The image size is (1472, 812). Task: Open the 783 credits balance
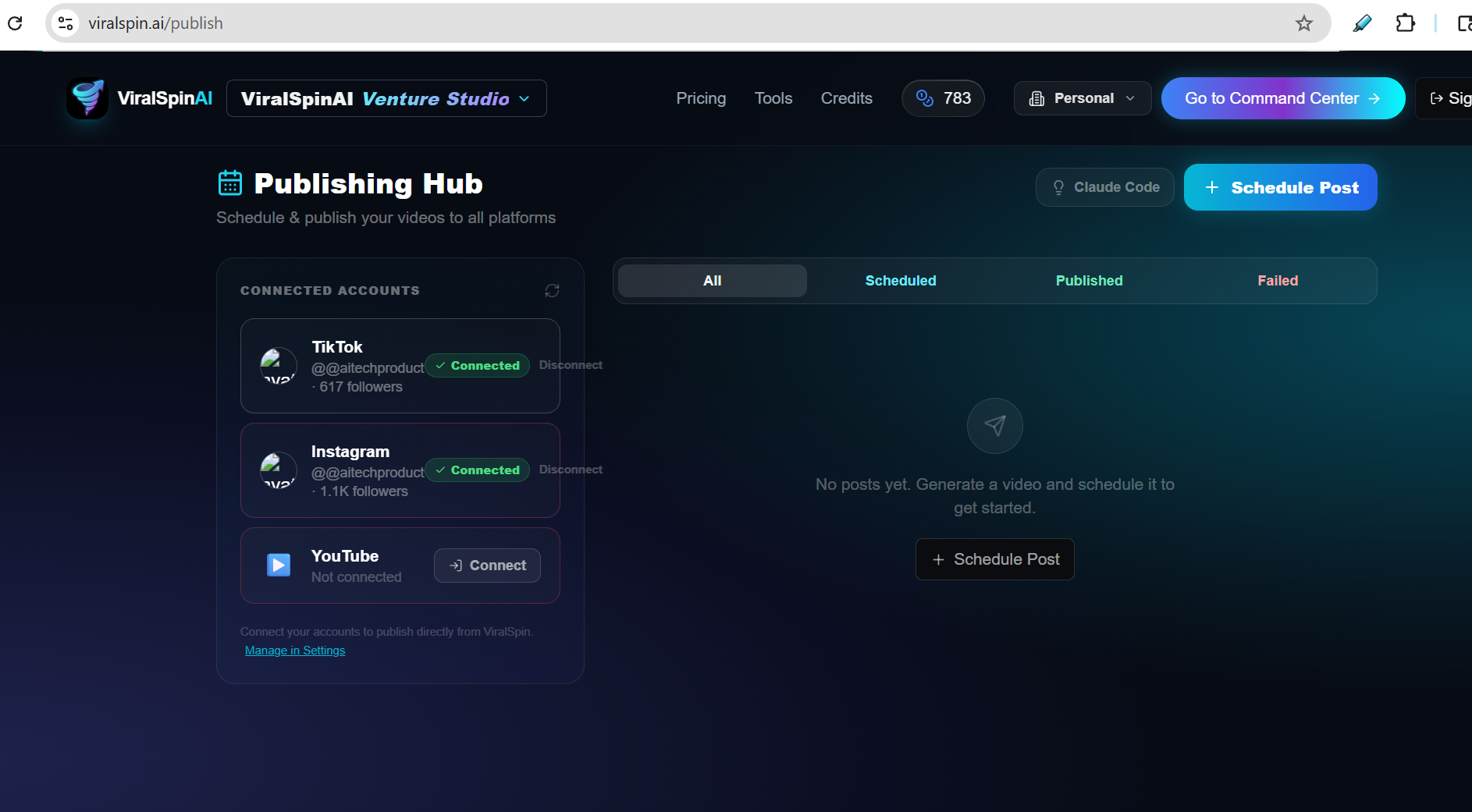[x=943, y=98]
